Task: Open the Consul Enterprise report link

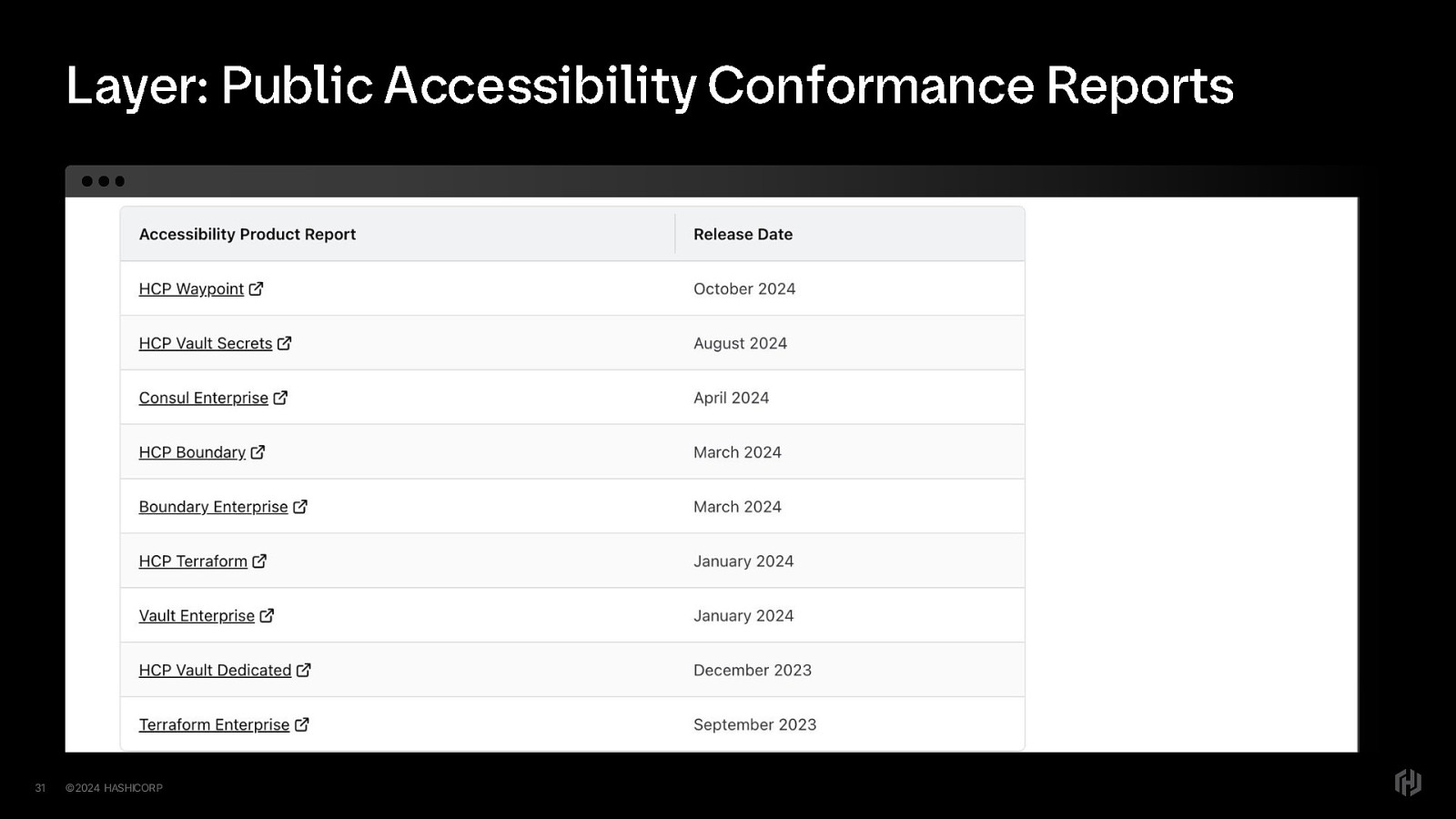Action: pos(203,399)
